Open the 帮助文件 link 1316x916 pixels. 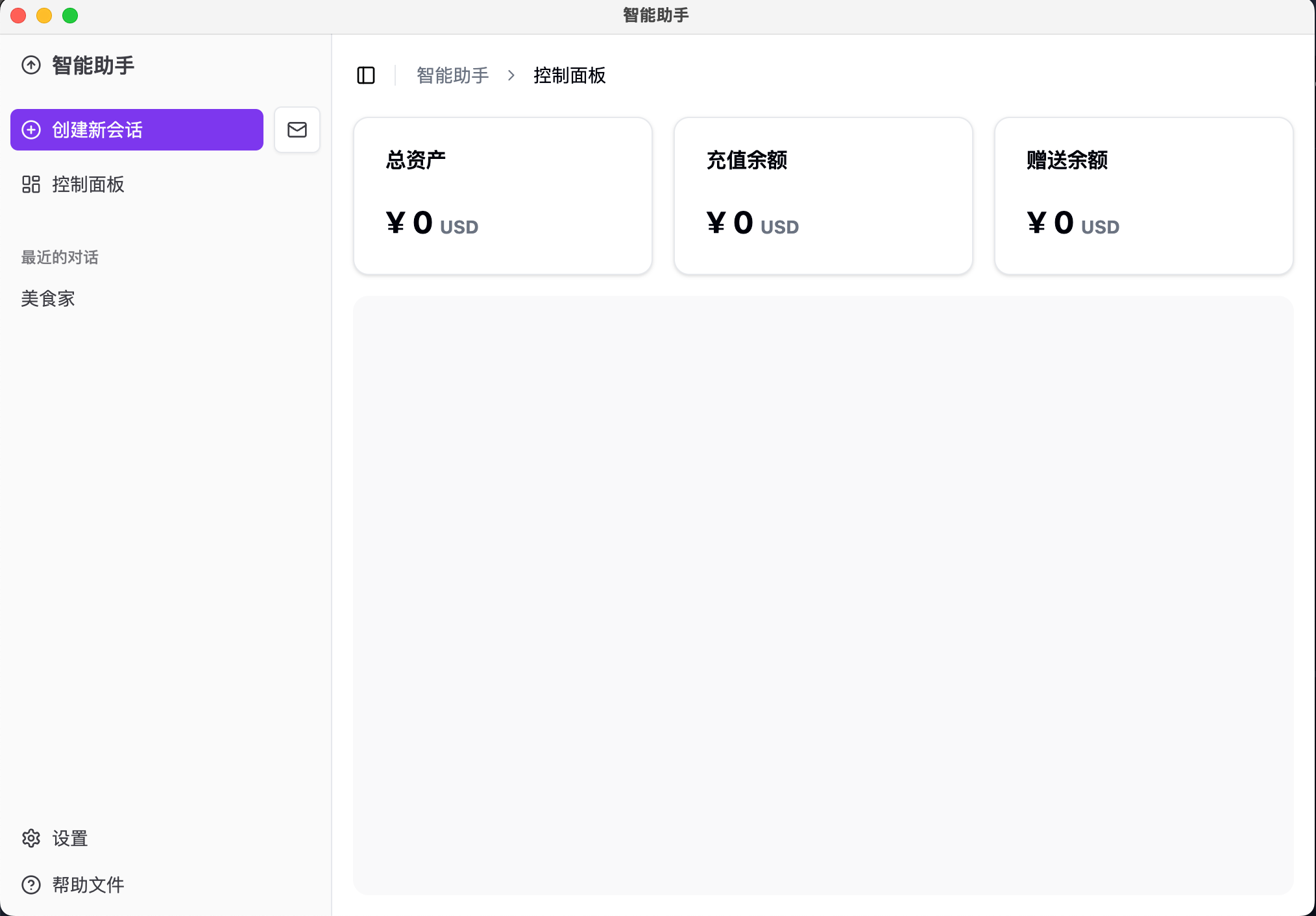click(x=88, y=885)
